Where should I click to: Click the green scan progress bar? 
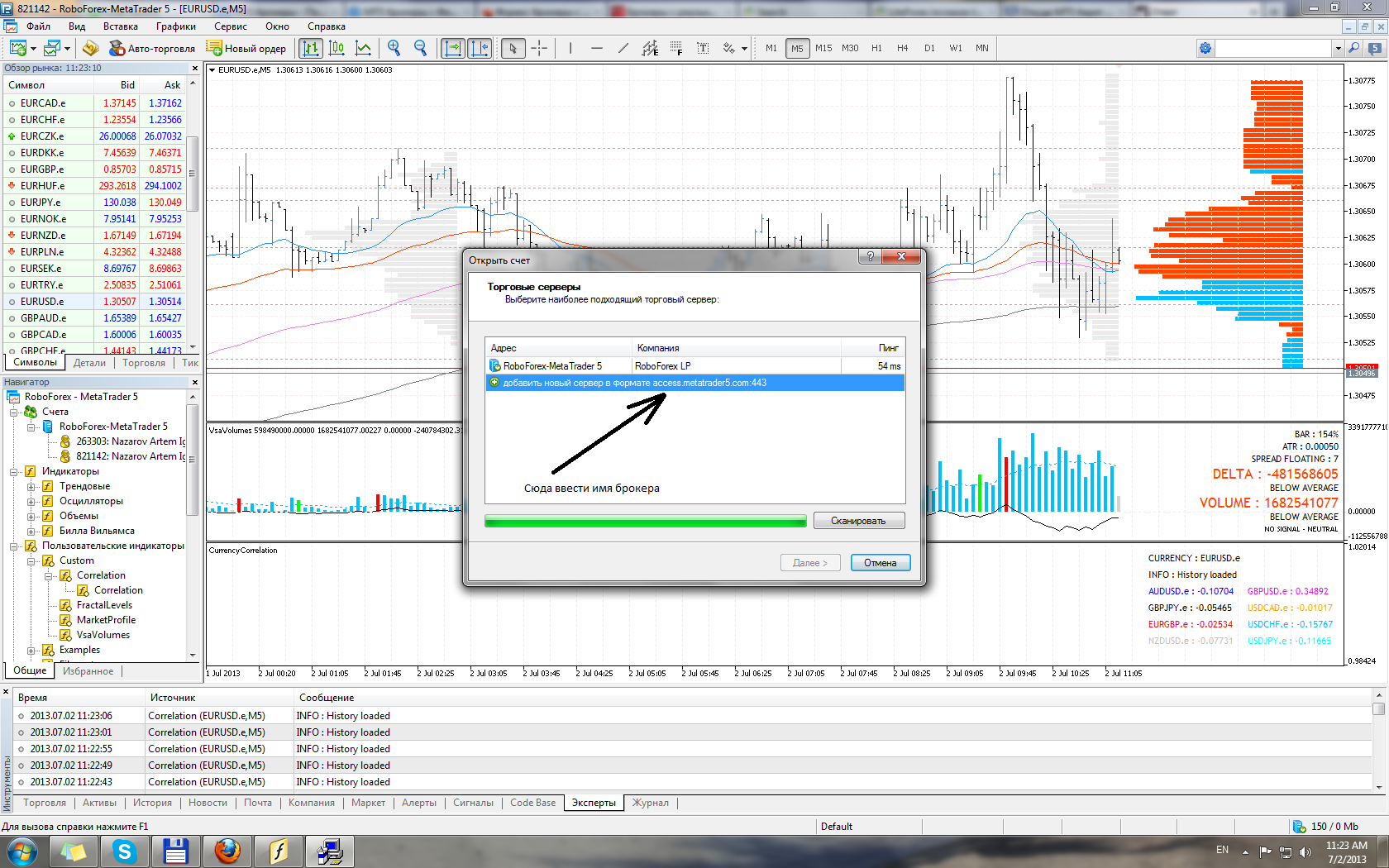pyautogui.click(x=645, y=521)
